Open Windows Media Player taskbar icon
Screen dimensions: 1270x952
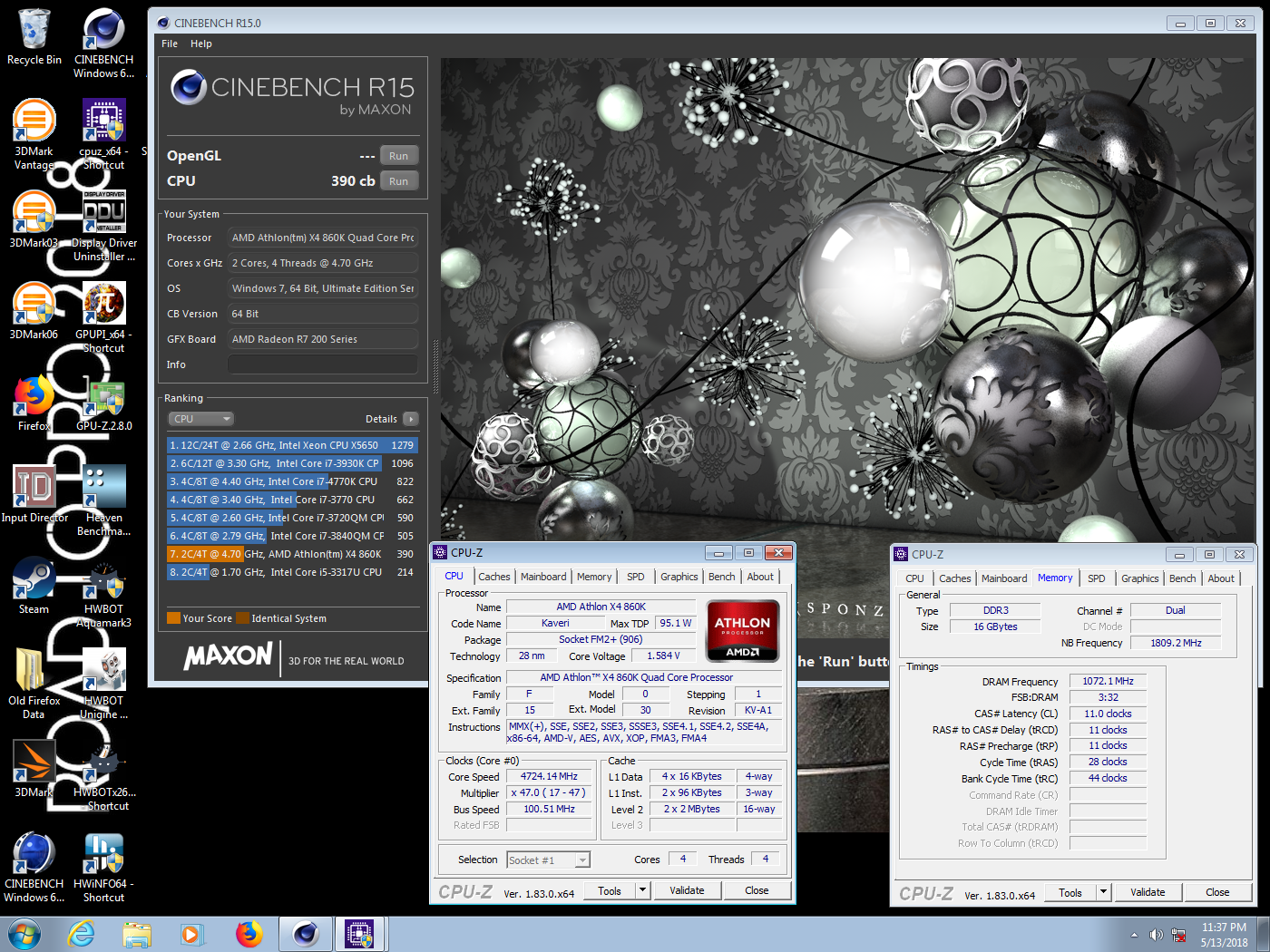pyautogui.click(x=192, y=934)
